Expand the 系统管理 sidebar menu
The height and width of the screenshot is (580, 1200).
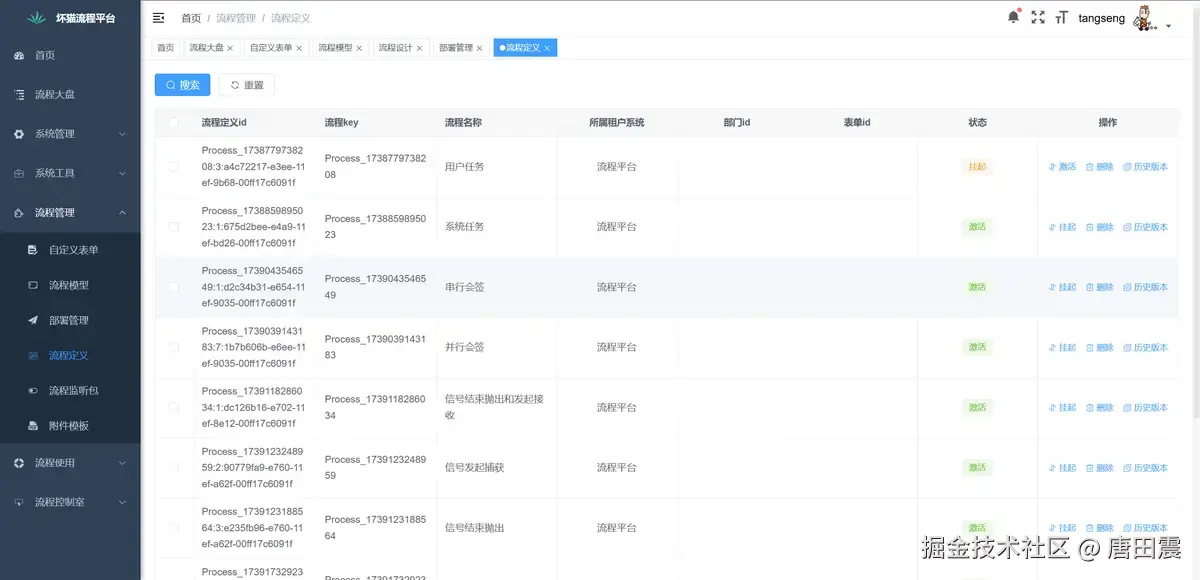click(70, 133)
